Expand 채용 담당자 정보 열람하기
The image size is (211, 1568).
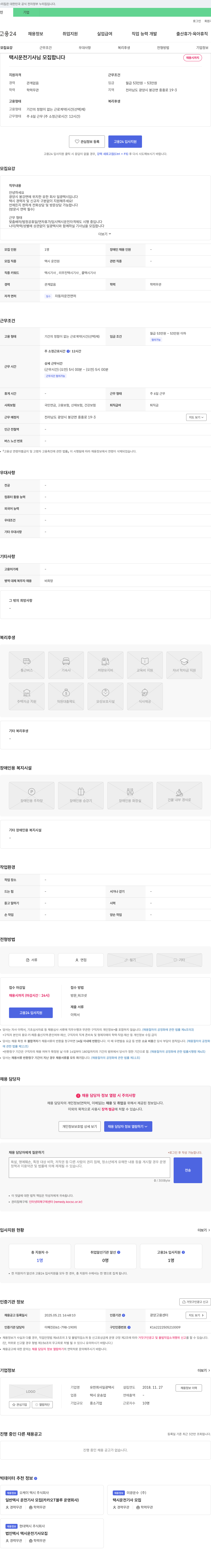(x=128, y=1127)
